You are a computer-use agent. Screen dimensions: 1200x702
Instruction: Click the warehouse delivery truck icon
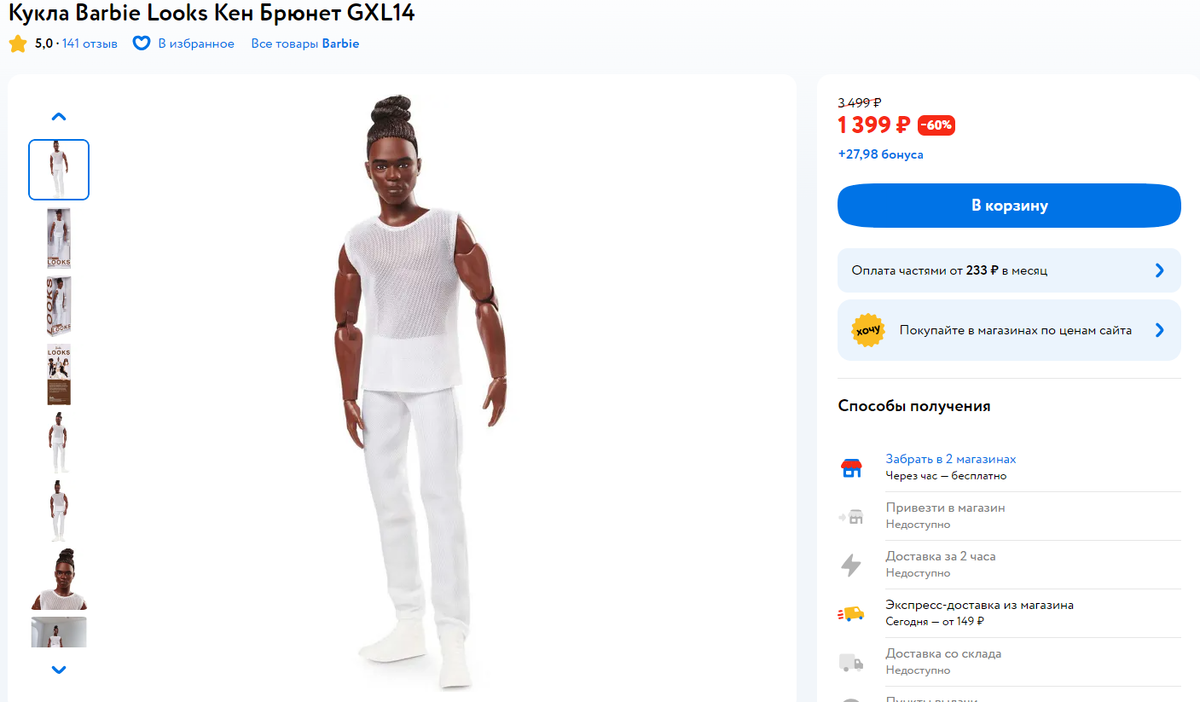pyautogui.click(x=851, y=662)
